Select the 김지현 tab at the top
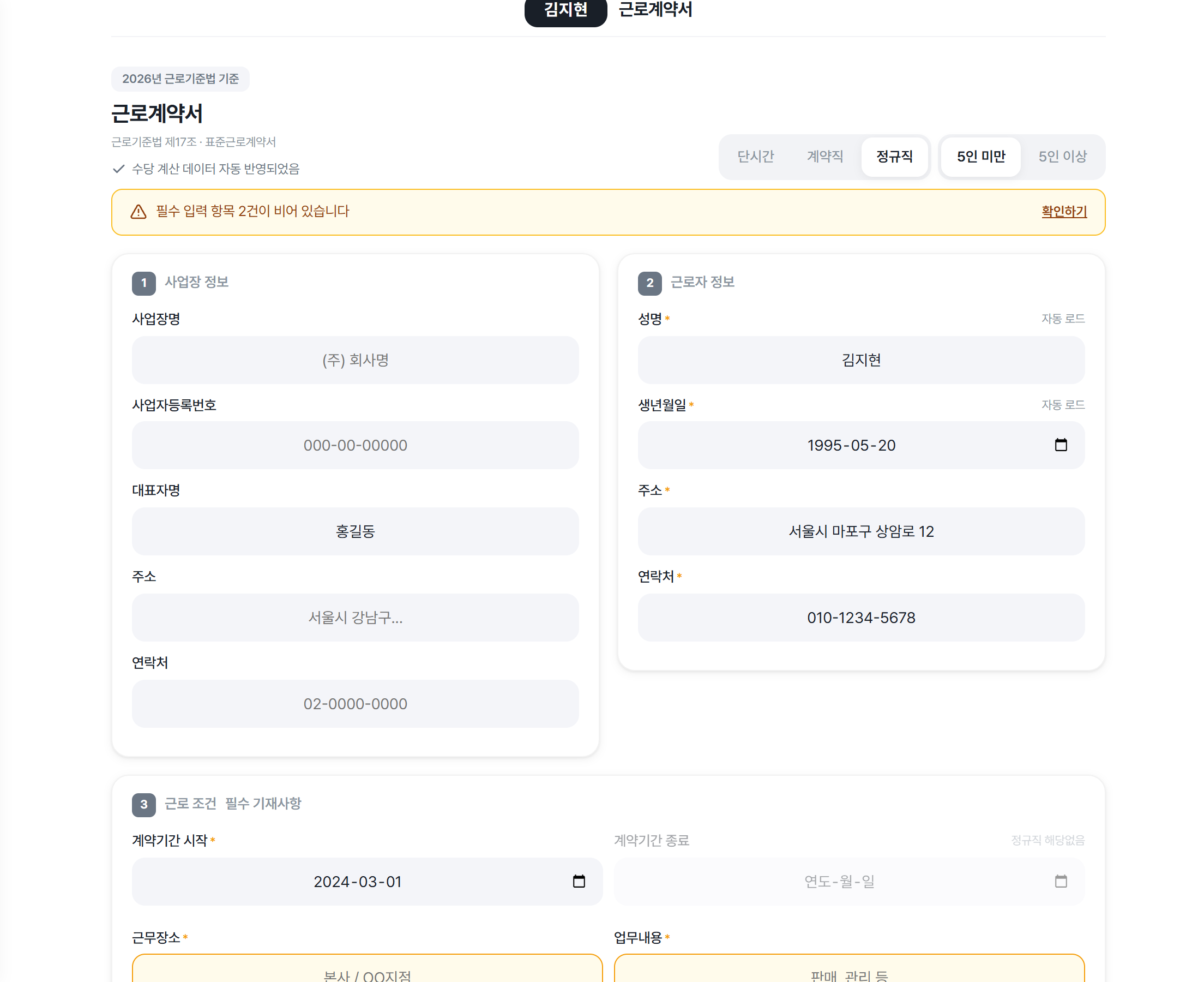 [565, 10]
